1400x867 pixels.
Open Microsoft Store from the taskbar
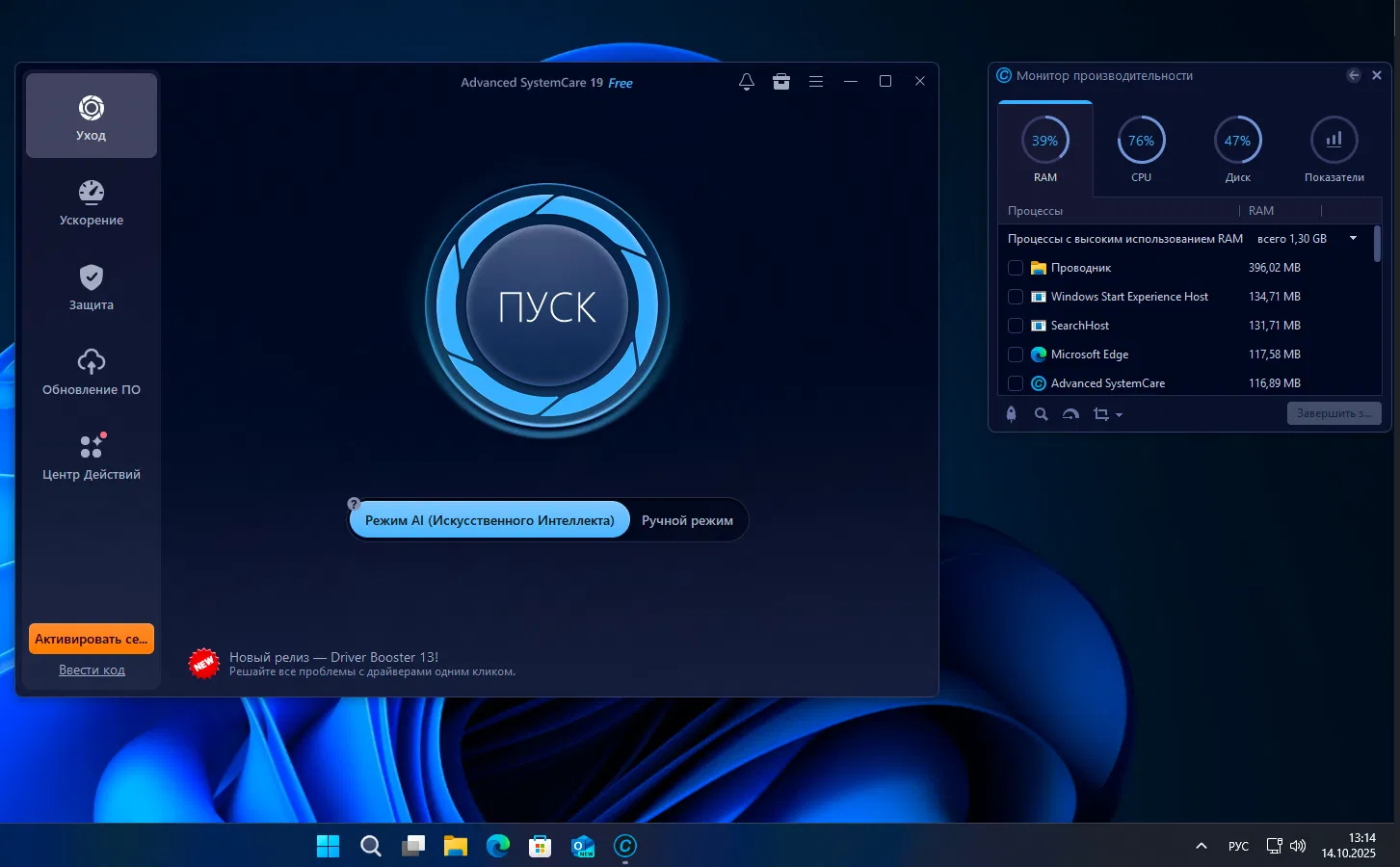[x=541, y=846]
